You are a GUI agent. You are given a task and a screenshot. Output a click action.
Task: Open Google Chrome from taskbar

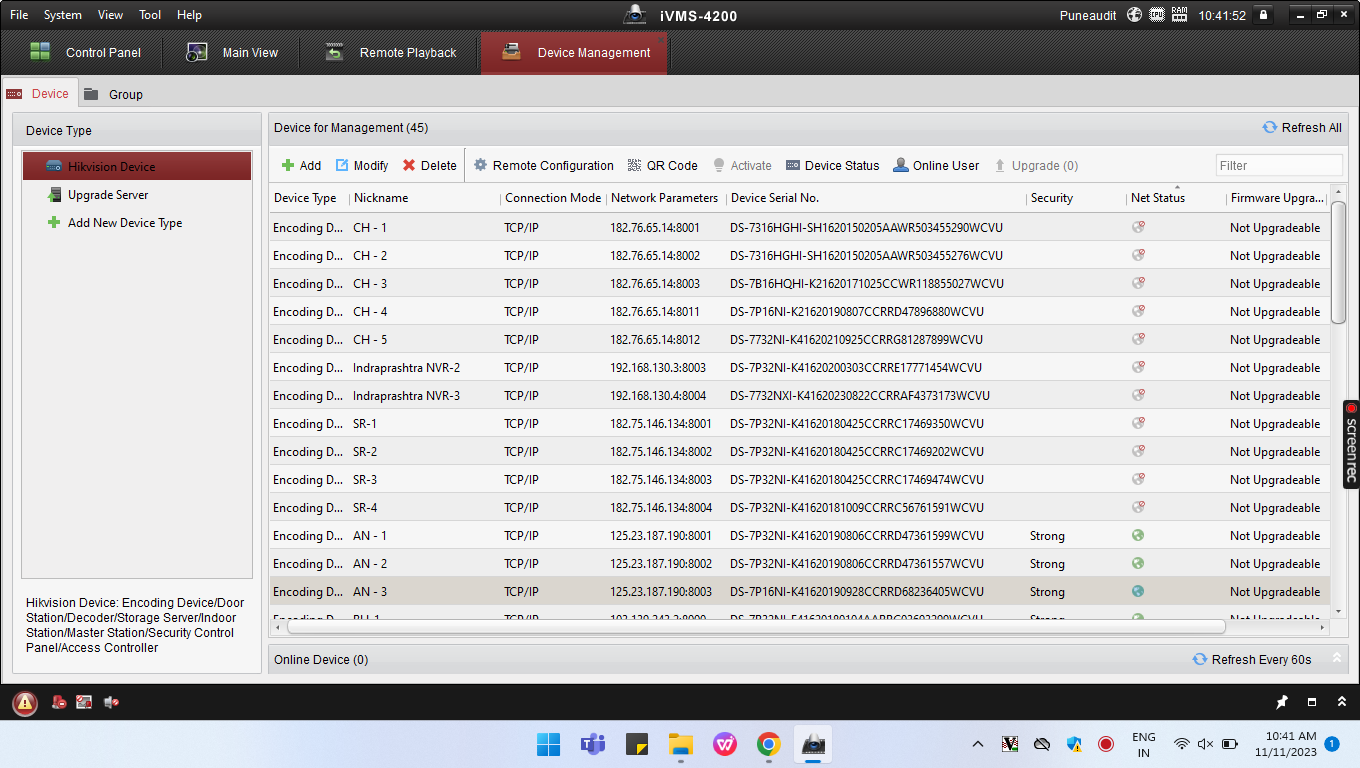click(x=768, y=744)
